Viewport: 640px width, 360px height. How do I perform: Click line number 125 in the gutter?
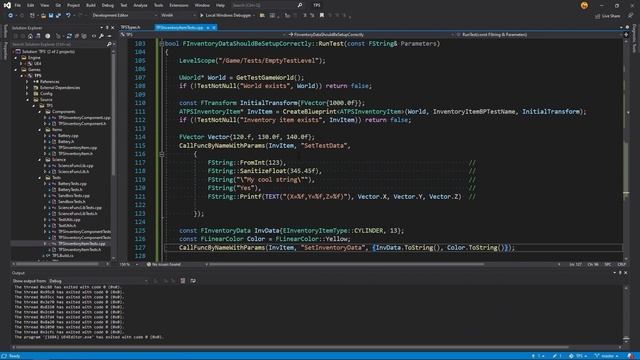pos(140,231)
